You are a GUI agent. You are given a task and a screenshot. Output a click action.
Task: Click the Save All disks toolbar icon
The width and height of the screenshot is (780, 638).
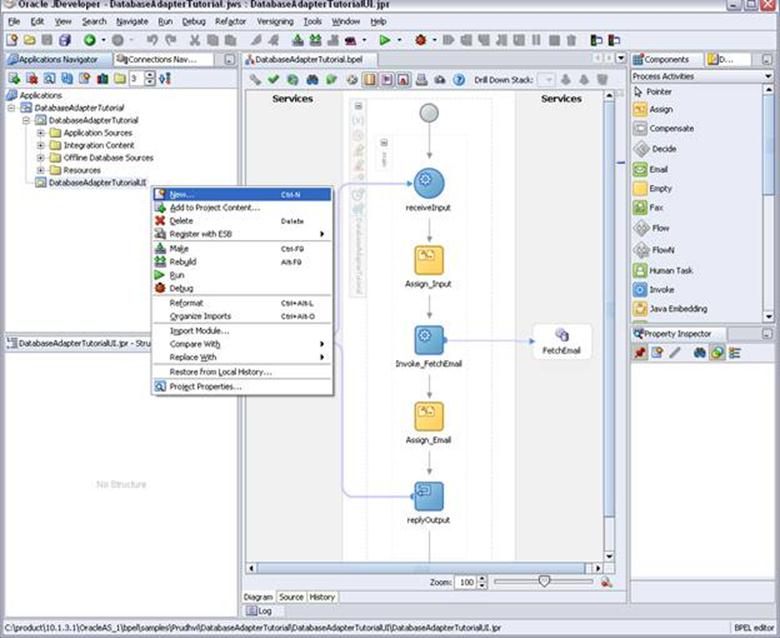tap(65, 40)
